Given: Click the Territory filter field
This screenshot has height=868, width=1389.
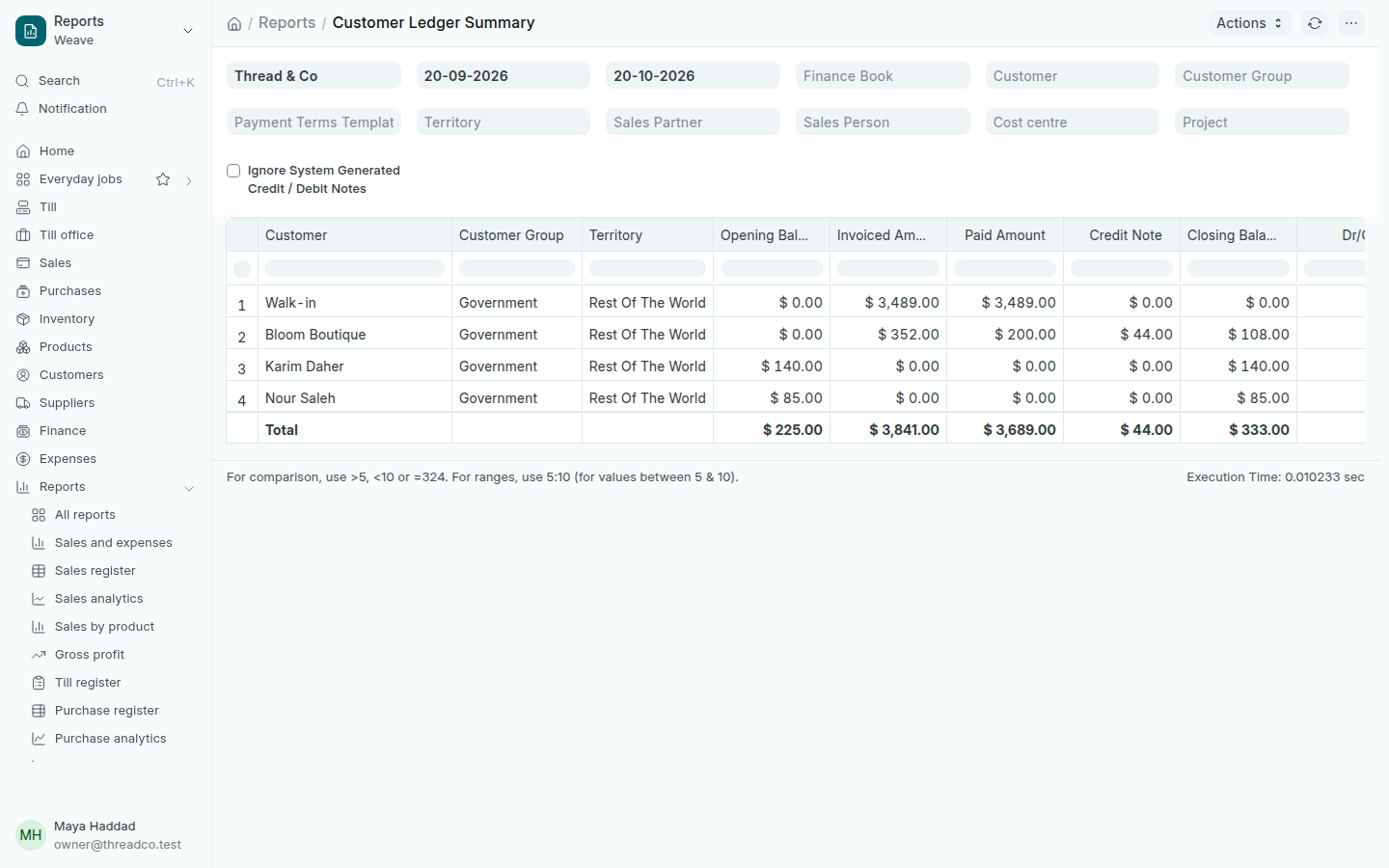Looking at the screenshot, I should pos(504,122).
